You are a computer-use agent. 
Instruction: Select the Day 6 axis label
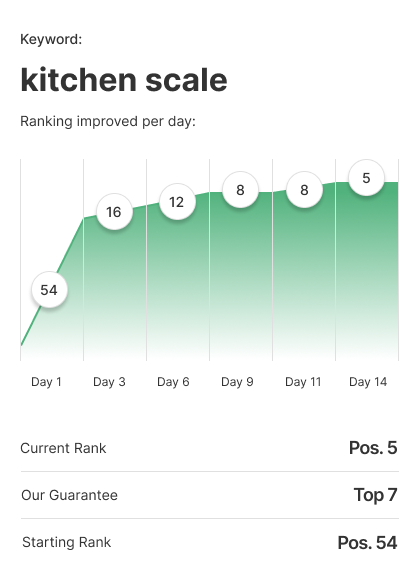(173, 382)
